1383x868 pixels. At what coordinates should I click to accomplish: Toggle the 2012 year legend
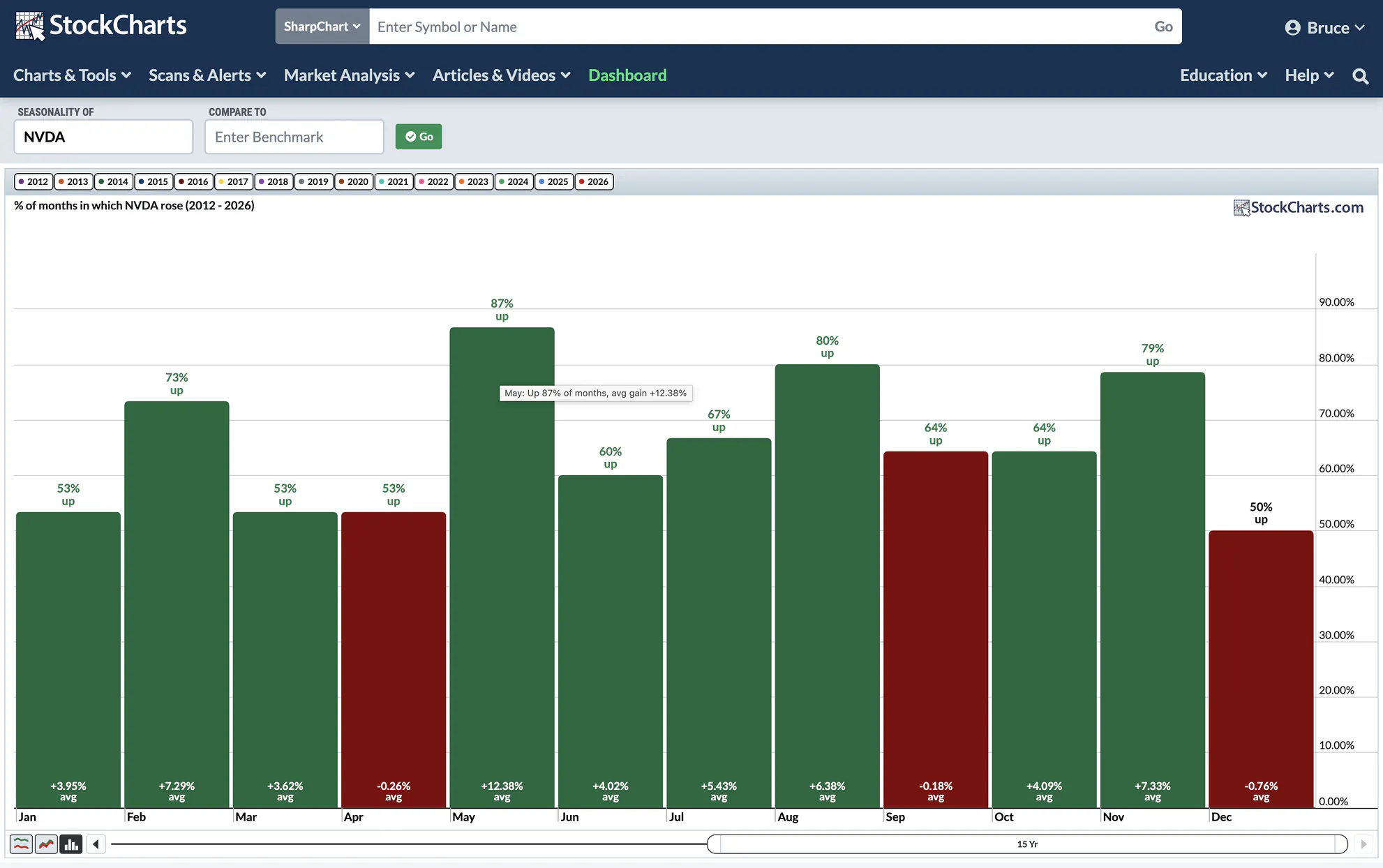(x=33, y=181)
